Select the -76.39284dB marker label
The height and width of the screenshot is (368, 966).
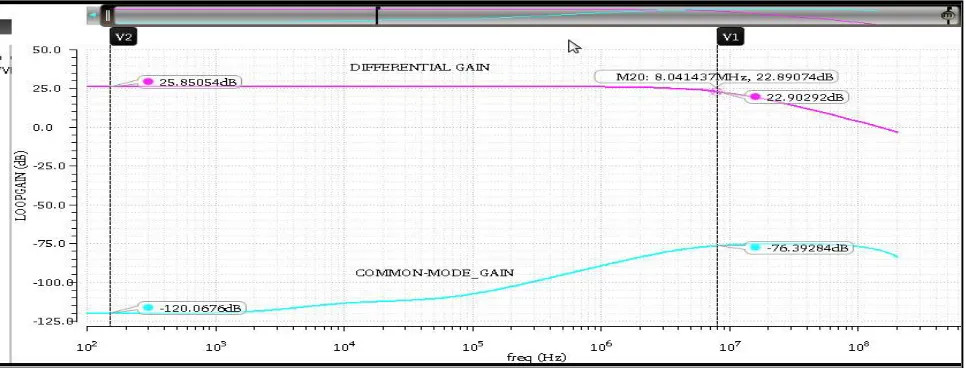[x=799, y=248]
